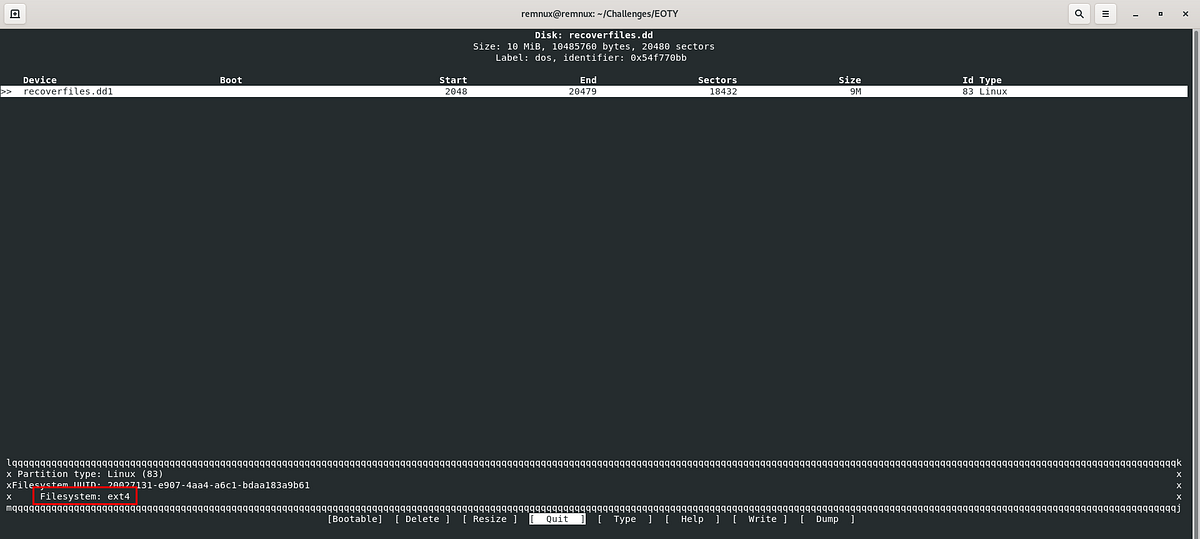Click the terminal window title text

pos(600,14)
